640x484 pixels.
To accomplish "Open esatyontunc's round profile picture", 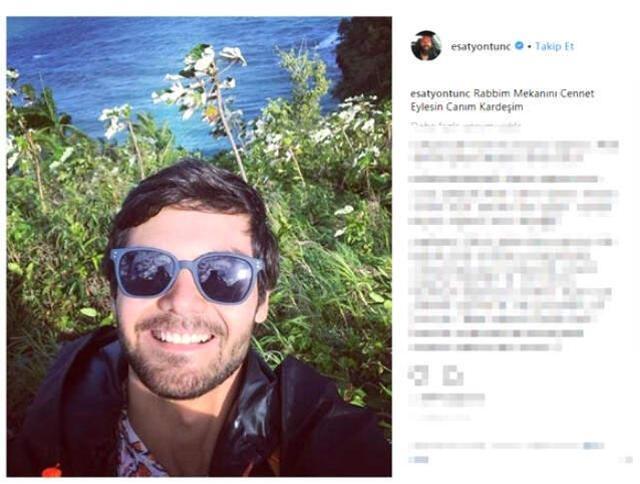I will click(426, 45).
